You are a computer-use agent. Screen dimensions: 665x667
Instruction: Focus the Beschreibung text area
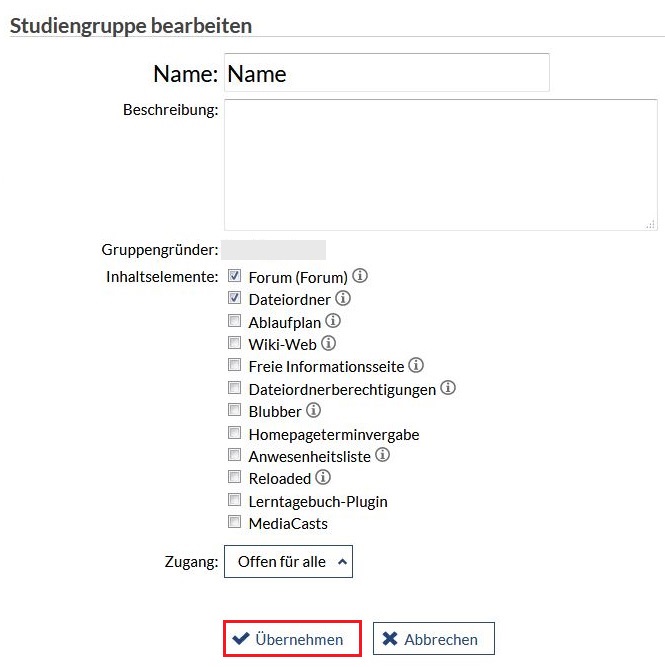click(440, 164)
